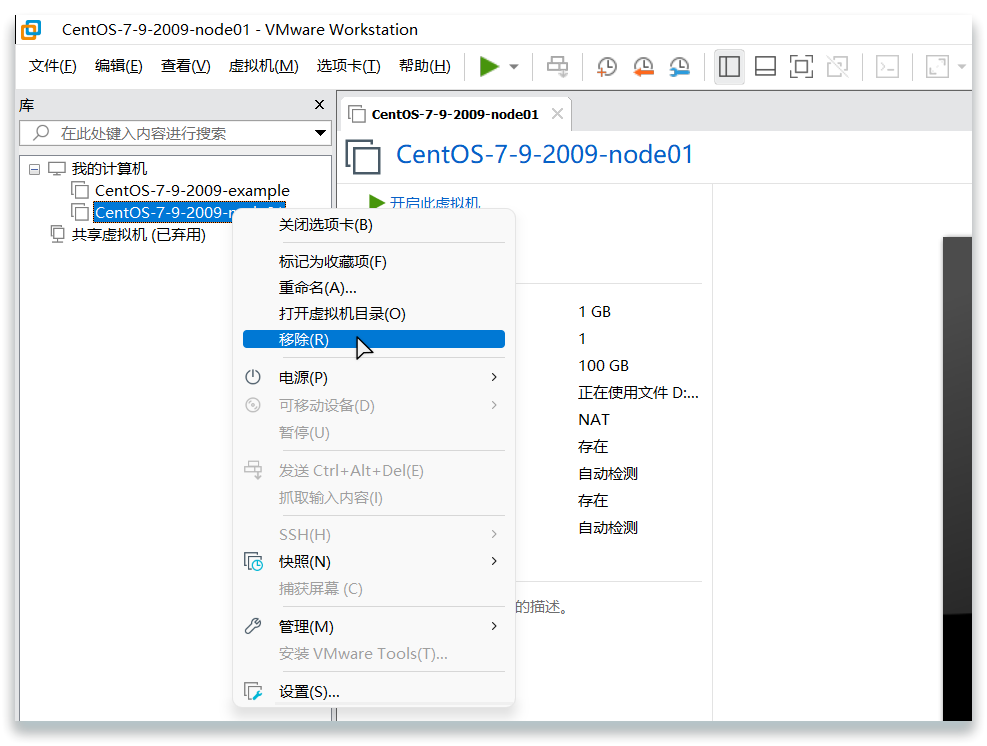Take a snapshot with the clock-plus toolbar icon
The image size is (987, 746).
click(607, 66)
